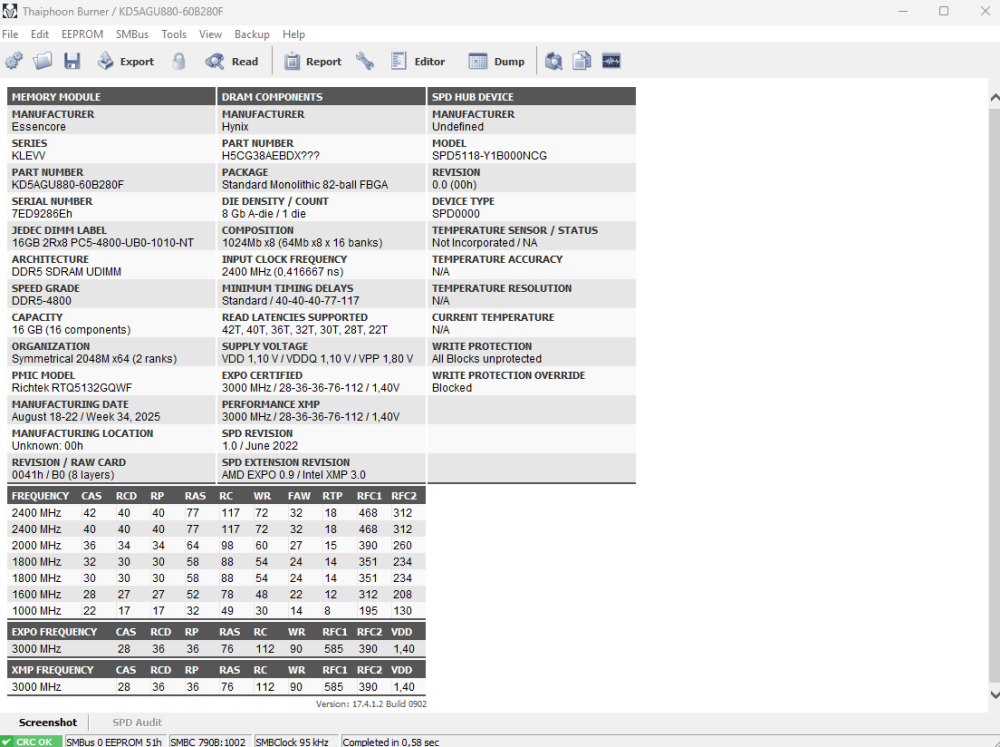Open the EEPROM menu
Image resolution: width=1000 pixels, height=747 pixels.
82,34
